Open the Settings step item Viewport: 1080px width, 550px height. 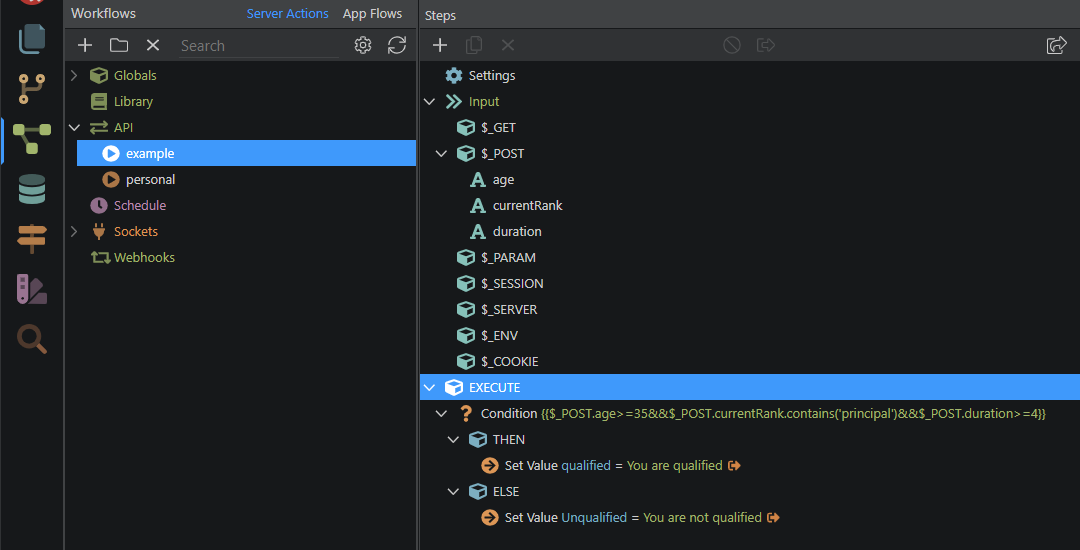[x=491, y=75]
